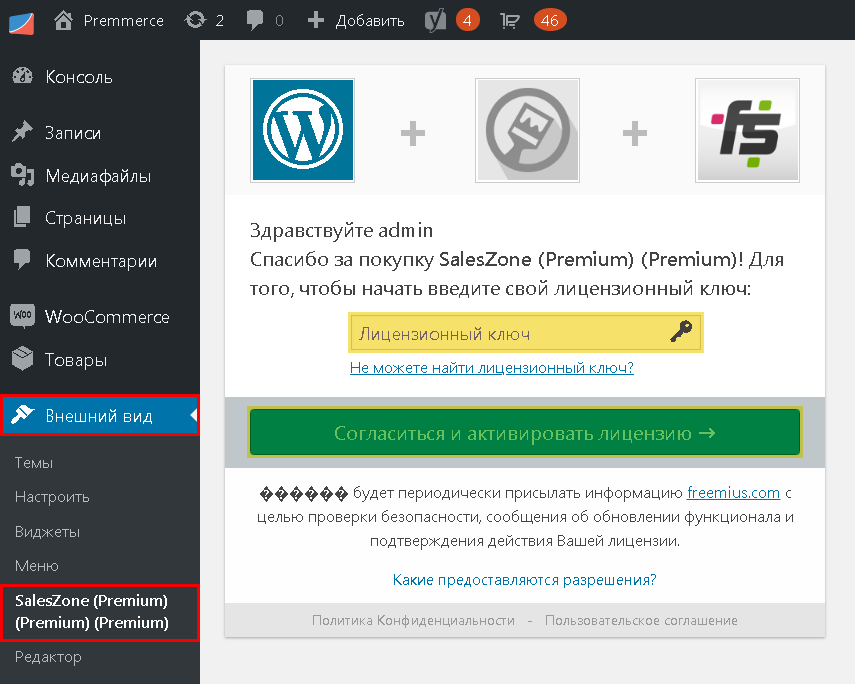
Task: Open the Редактор submenu item
Action: point(48,657)
